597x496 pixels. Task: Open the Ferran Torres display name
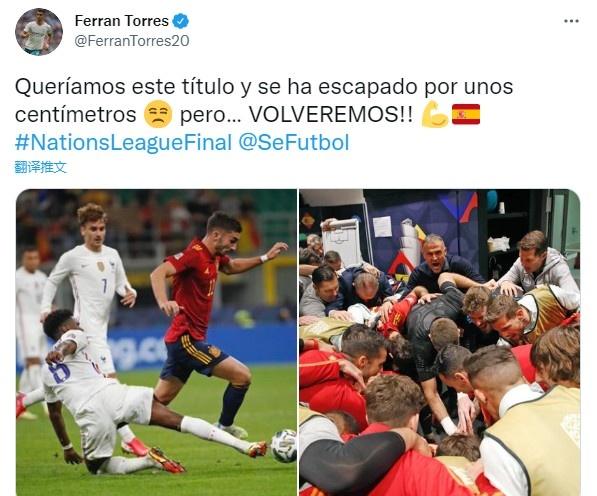(x=122, y=21)
